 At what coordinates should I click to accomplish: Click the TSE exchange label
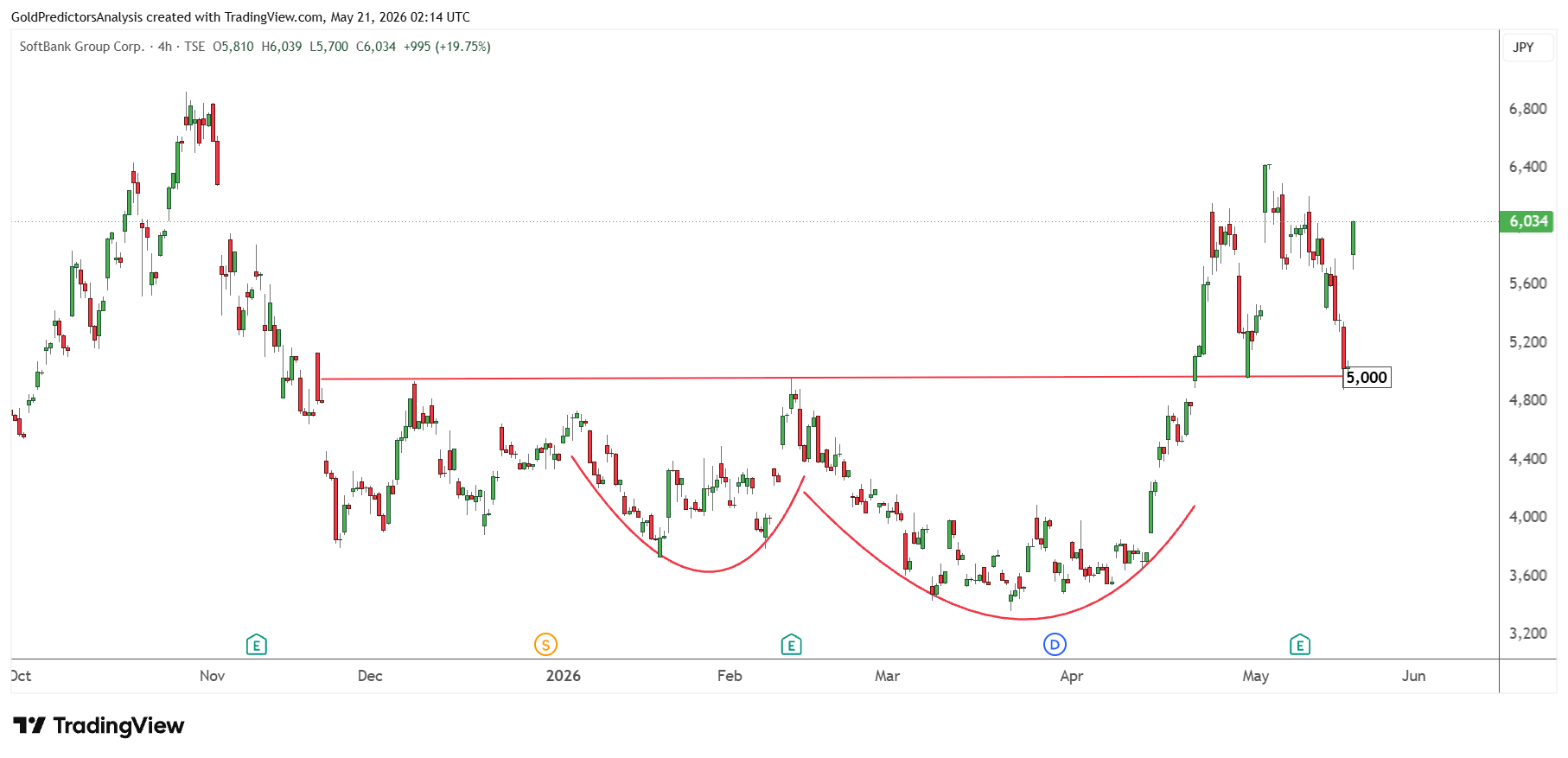tap(194, 47)
